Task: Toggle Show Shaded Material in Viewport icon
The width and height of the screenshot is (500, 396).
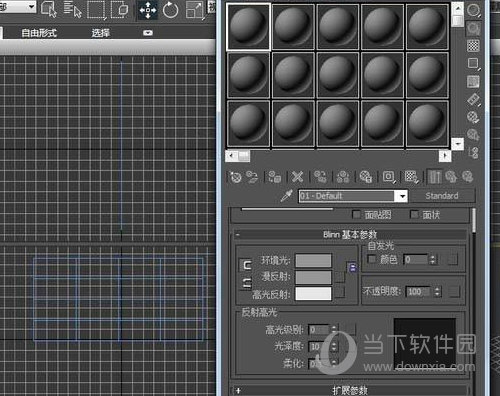Action: coord(412,177)
